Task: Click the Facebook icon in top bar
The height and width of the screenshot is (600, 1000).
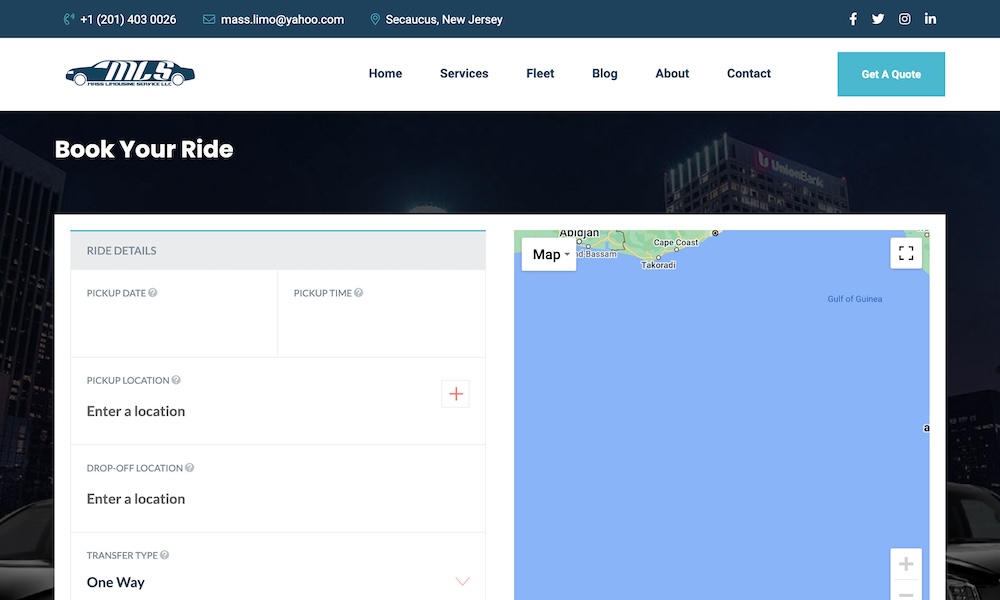Action: (853, 19)
